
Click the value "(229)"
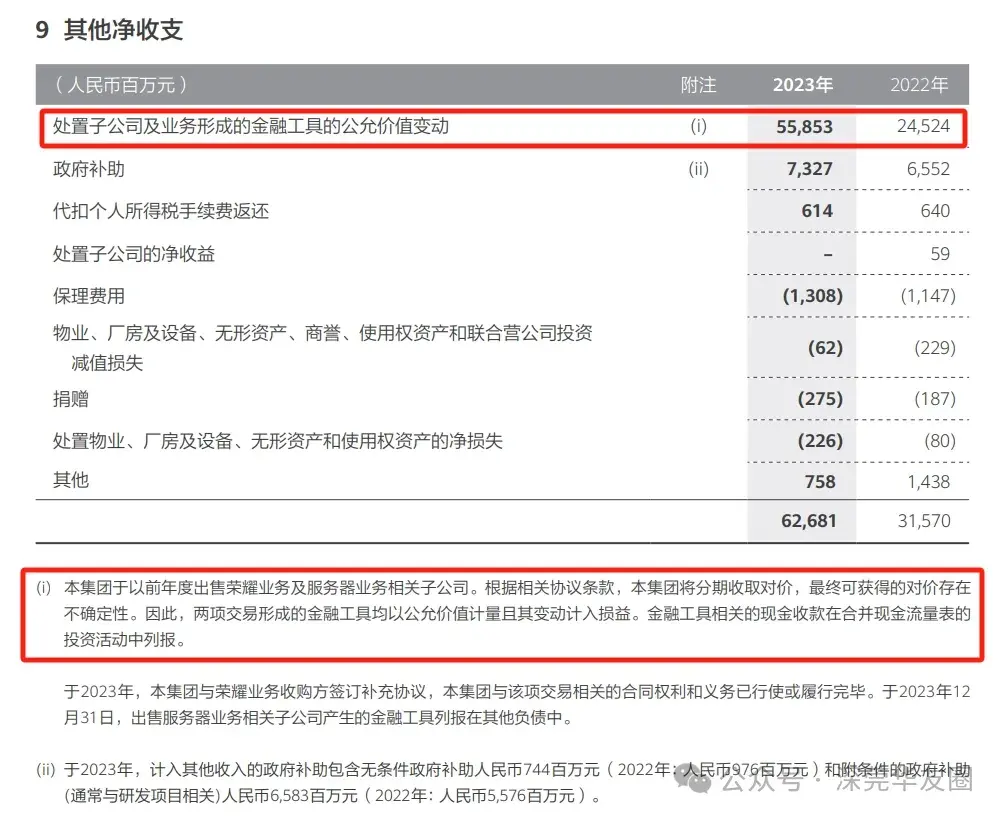tap(935, 347)
